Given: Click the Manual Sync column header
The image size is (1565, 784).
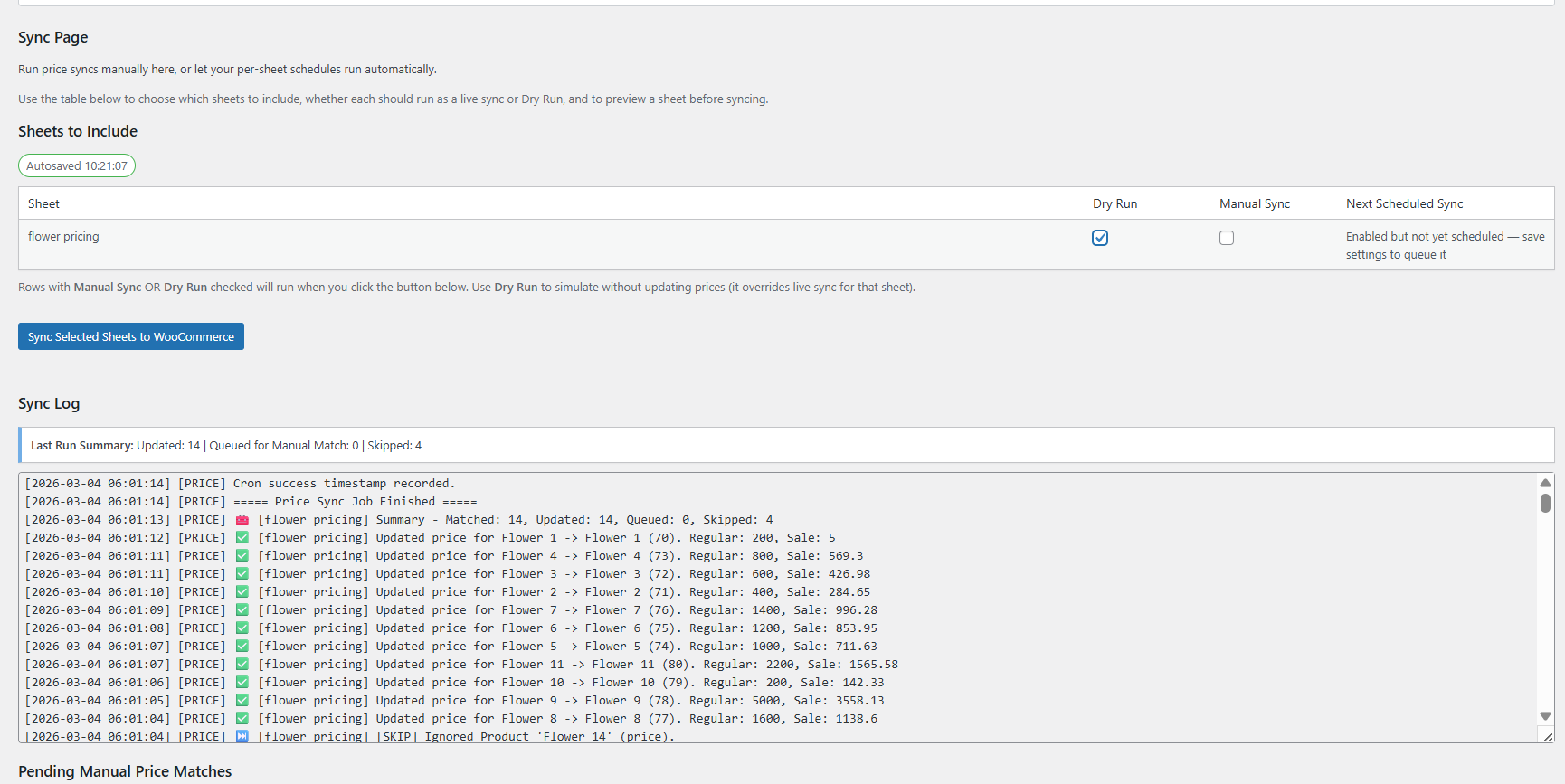Looking at the screenshot, I should (x=1255, y=203).
